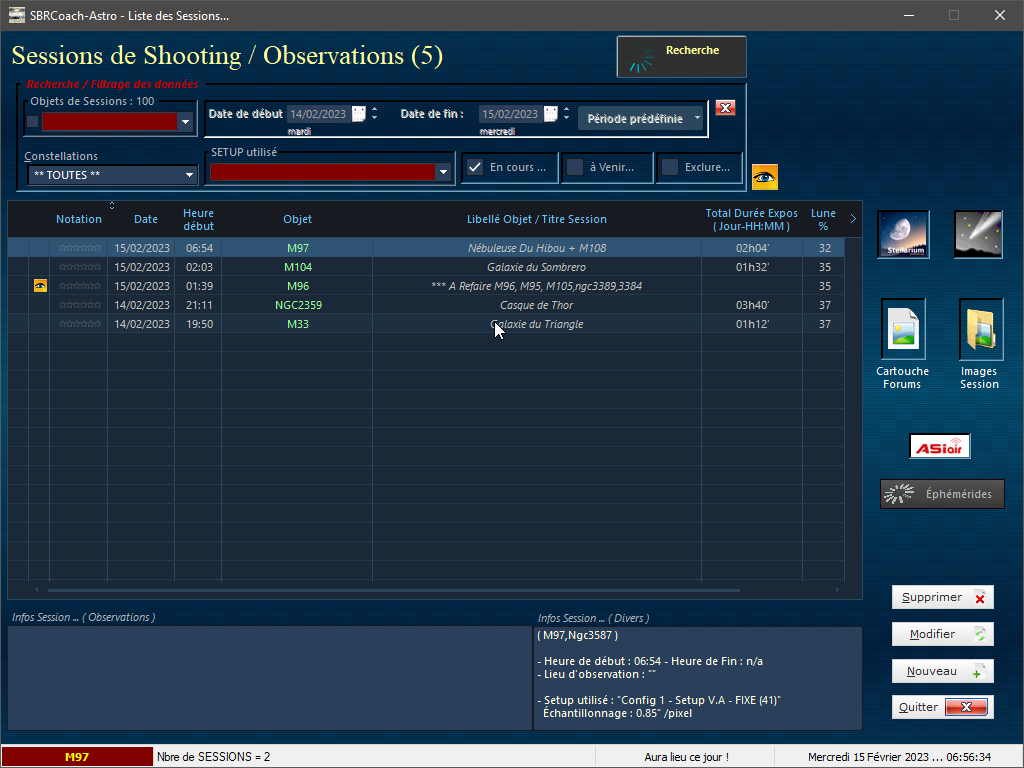Click the 'Aura lieu ce jour !' status text
Image resolution: width=1024 pixels, height=768 pixels.
click(x=686, y=758)
